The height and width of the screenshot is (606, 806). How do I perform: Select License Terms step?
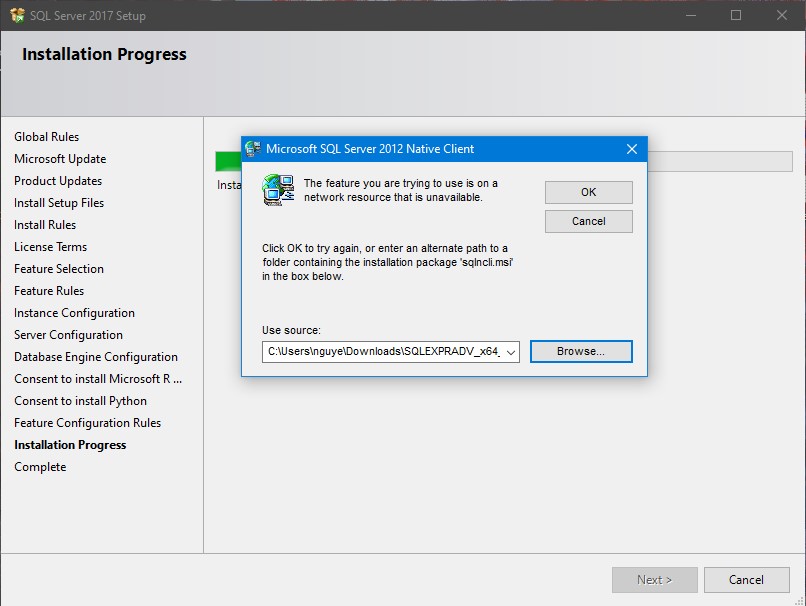coord(51,247)
